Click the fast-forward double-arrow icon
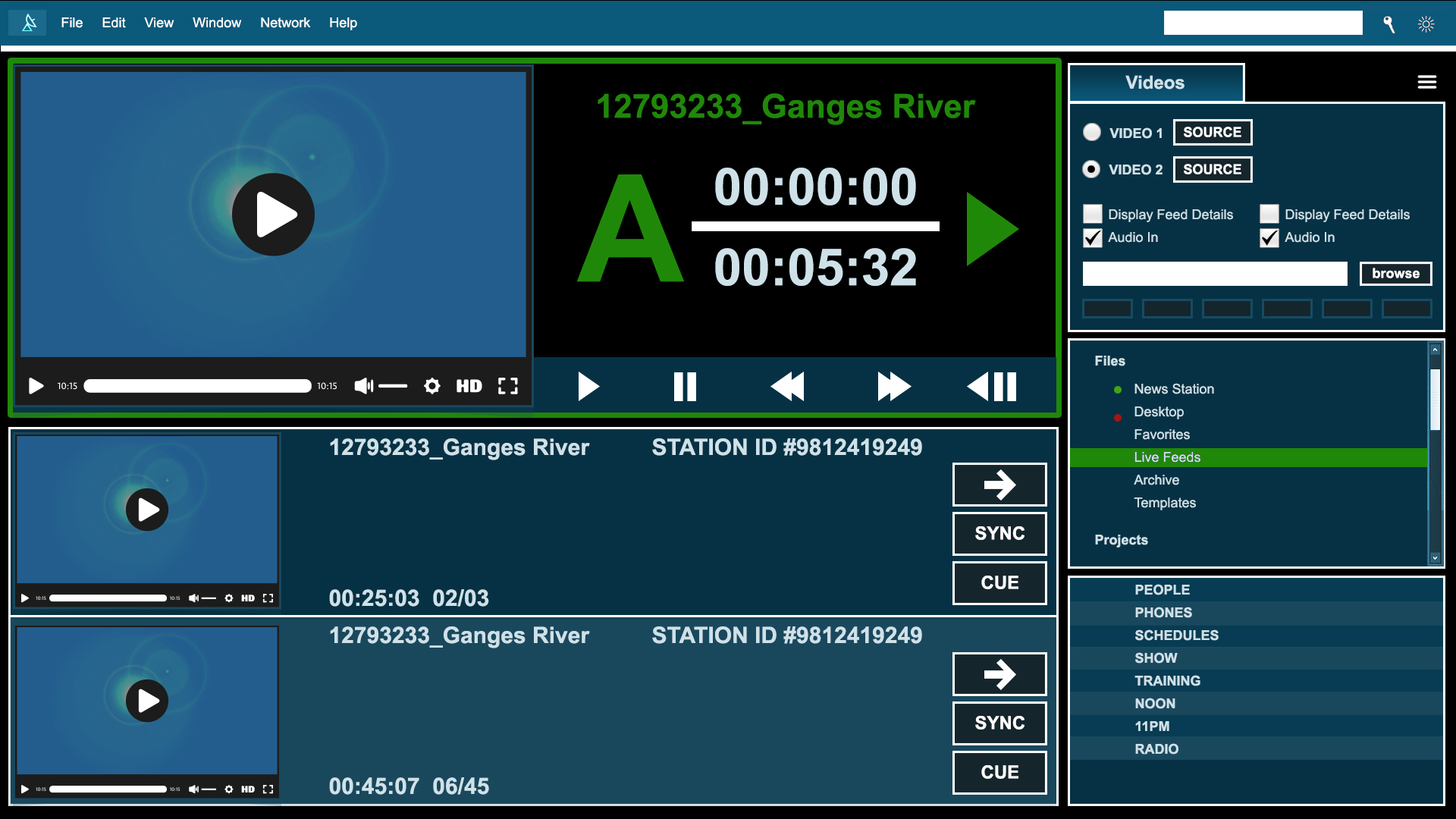Viewport: 1456px width, 819px height. (x=893, y=387)
